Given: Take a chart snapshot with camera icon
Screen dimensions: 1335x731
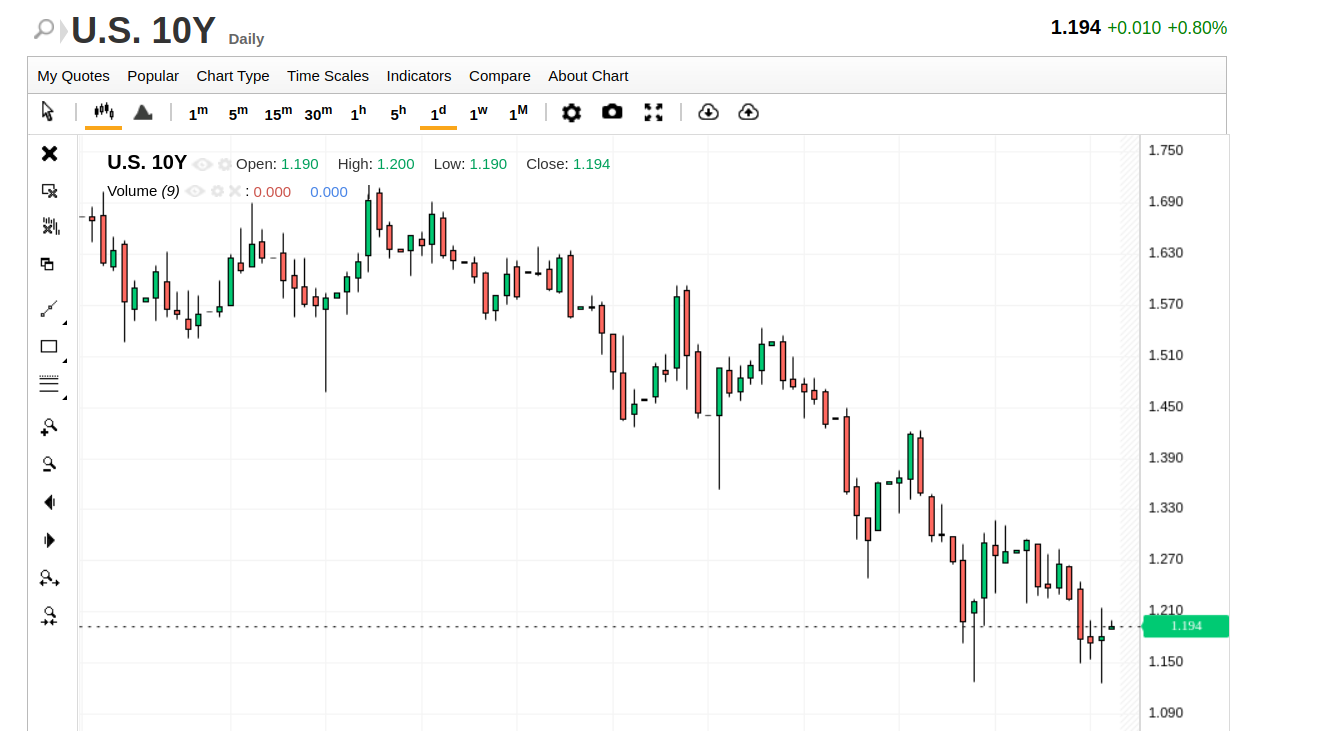Looking at the screenshot, I should click(612, 112).
